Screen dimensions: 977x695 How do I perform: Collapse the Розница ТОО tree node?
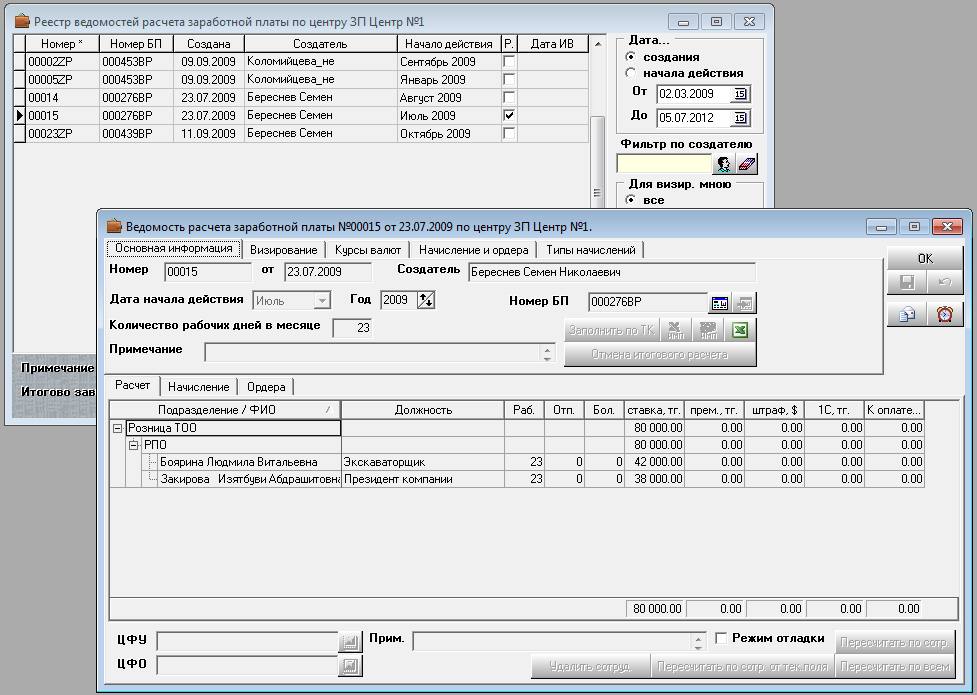click(x=117, y=428)
